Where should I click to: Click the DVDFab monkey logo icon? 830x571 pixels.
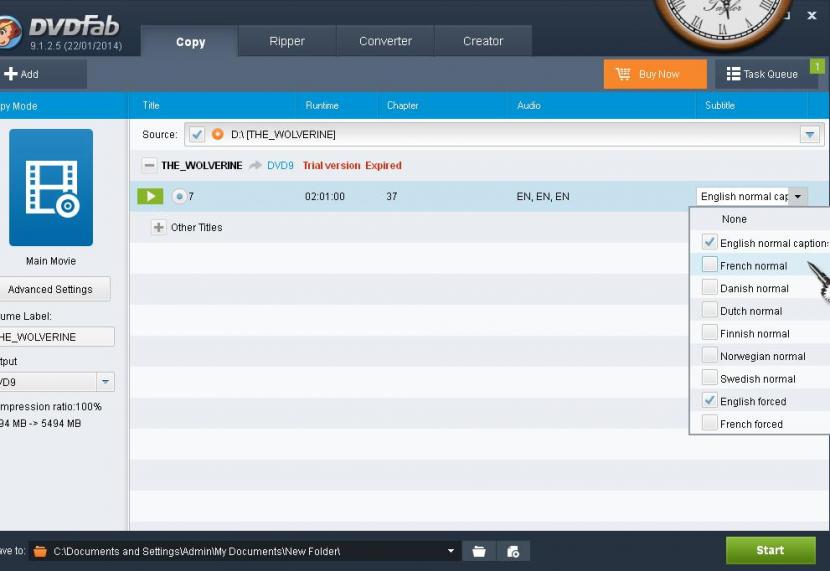(x=10, y=32)
